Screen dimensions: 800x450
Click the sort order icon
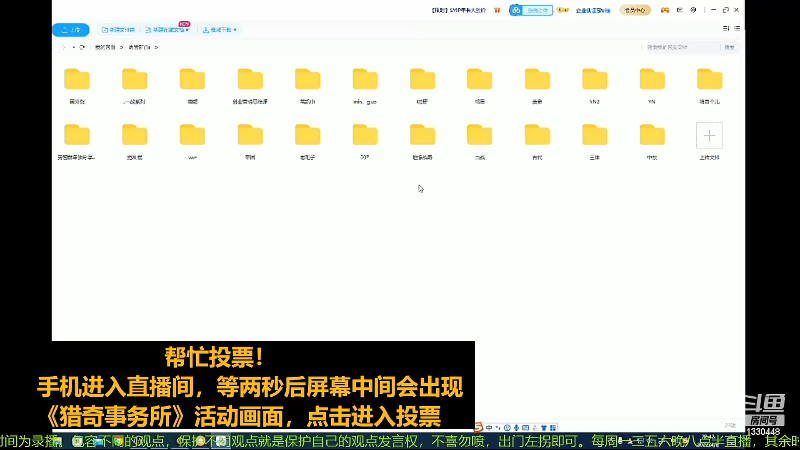(726, 29)
